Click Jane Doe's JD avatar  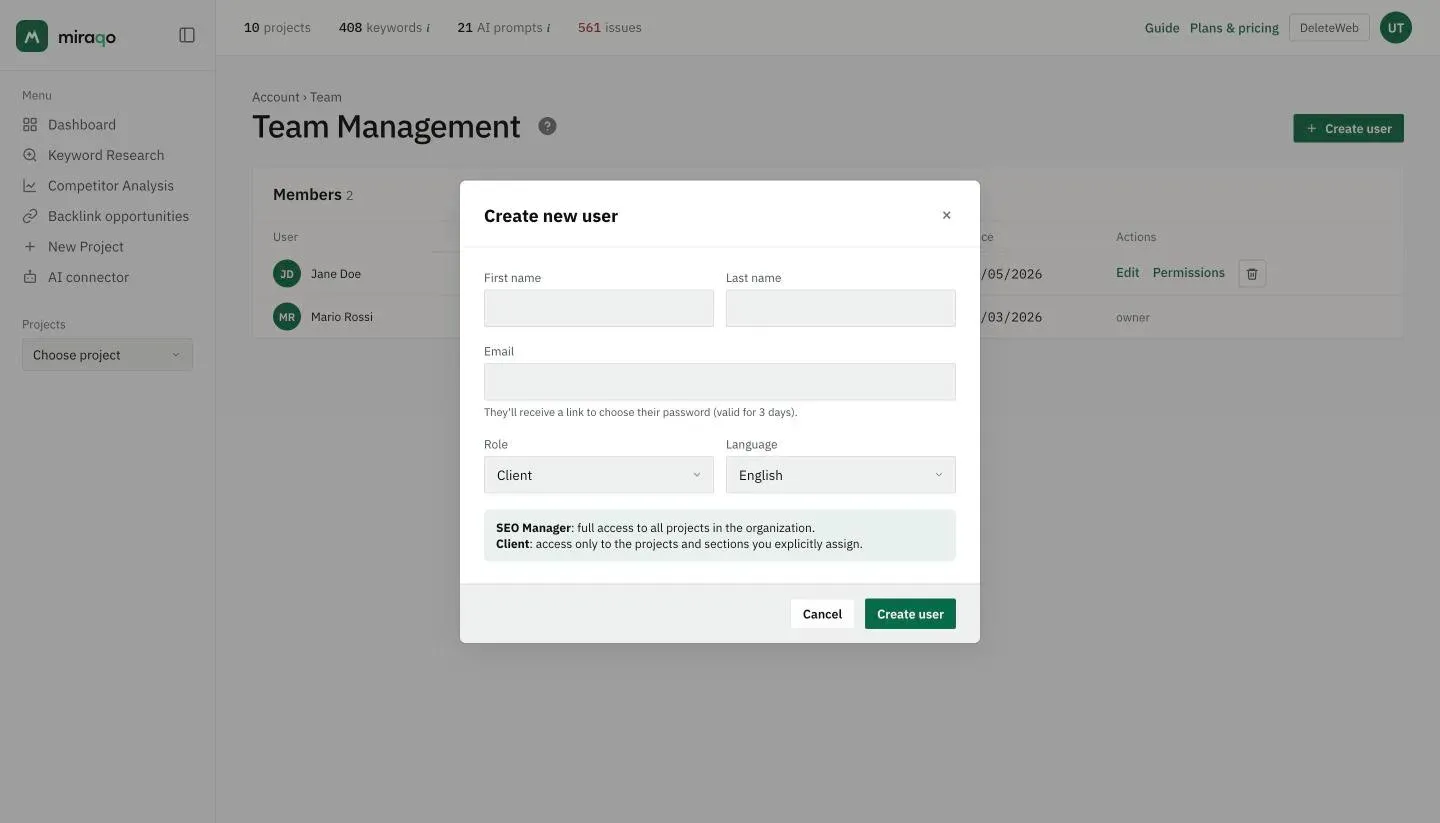[x=287, y=274]
